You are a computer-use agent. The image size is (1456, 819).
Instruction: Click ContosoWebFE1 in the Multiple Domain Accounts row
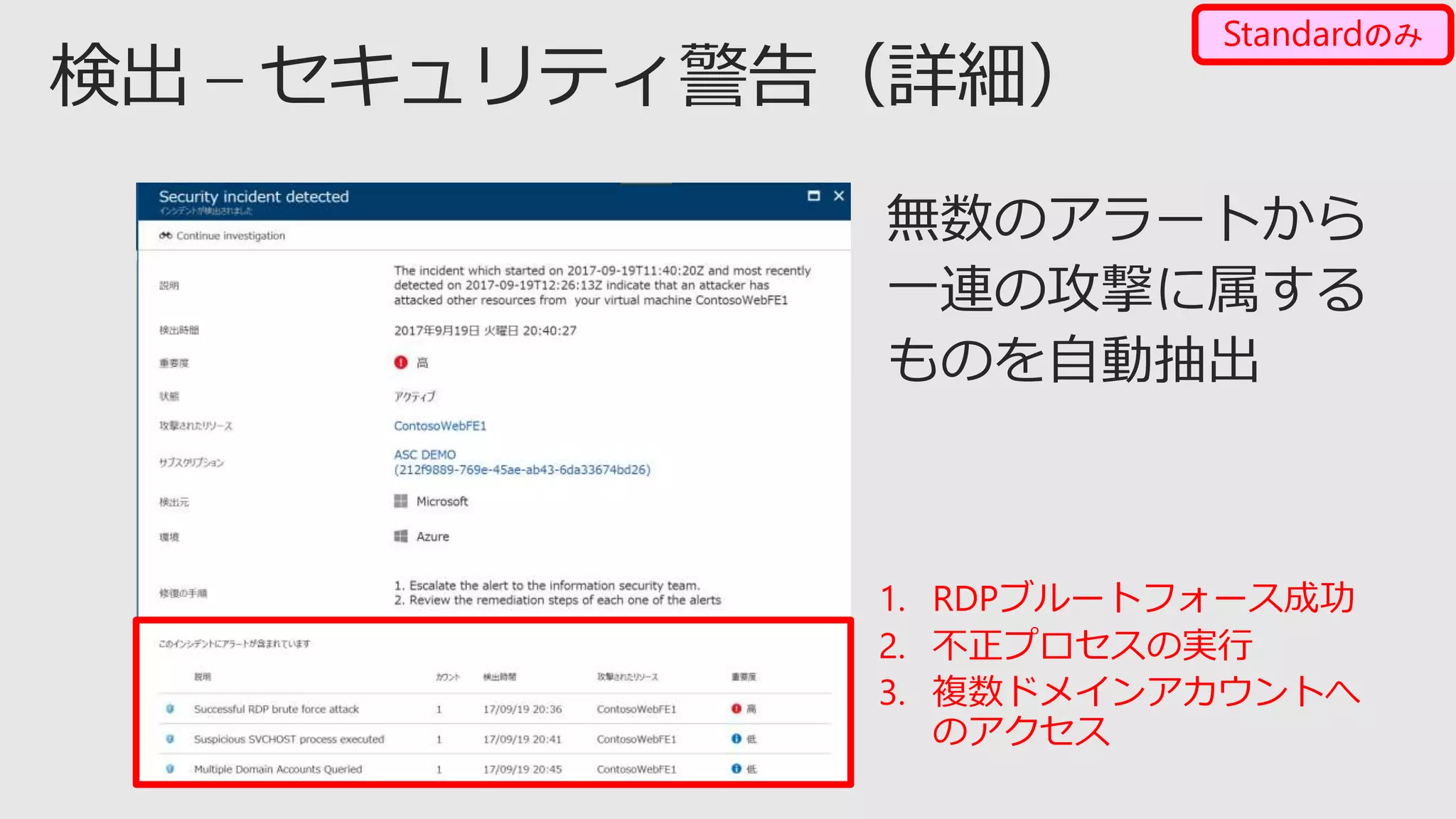637,769
